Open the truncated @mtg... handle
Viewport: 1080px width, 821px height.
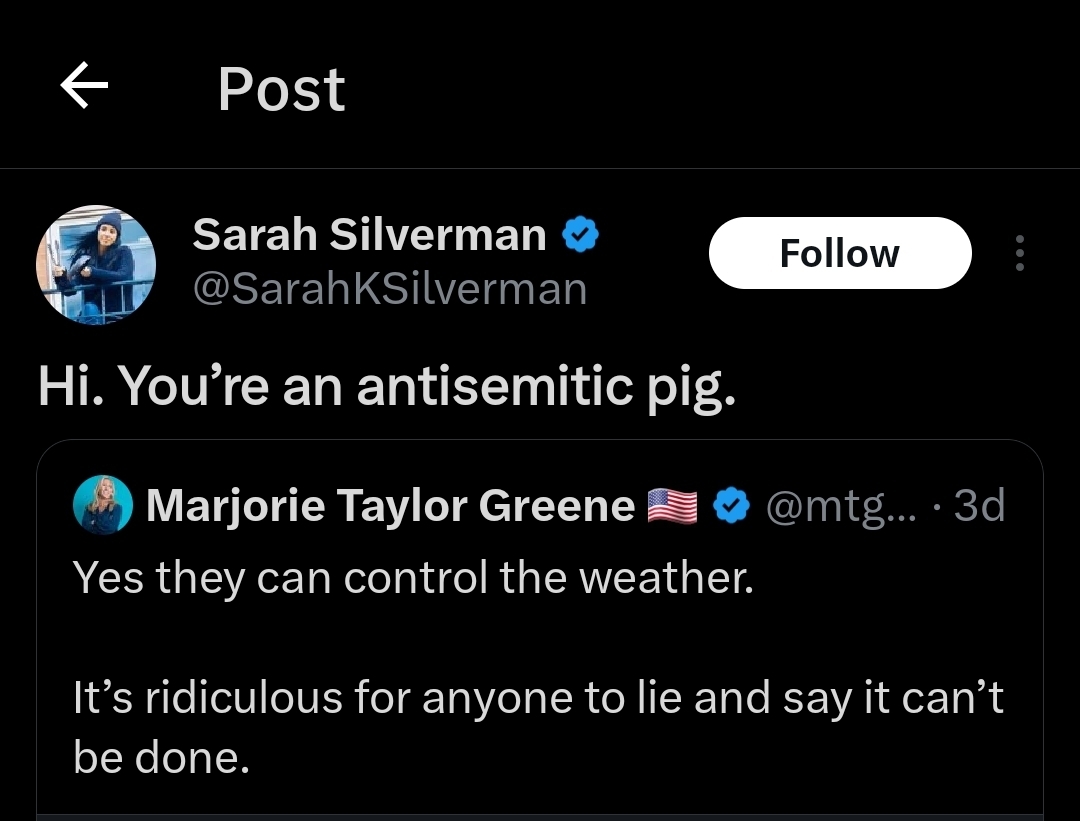842,506
